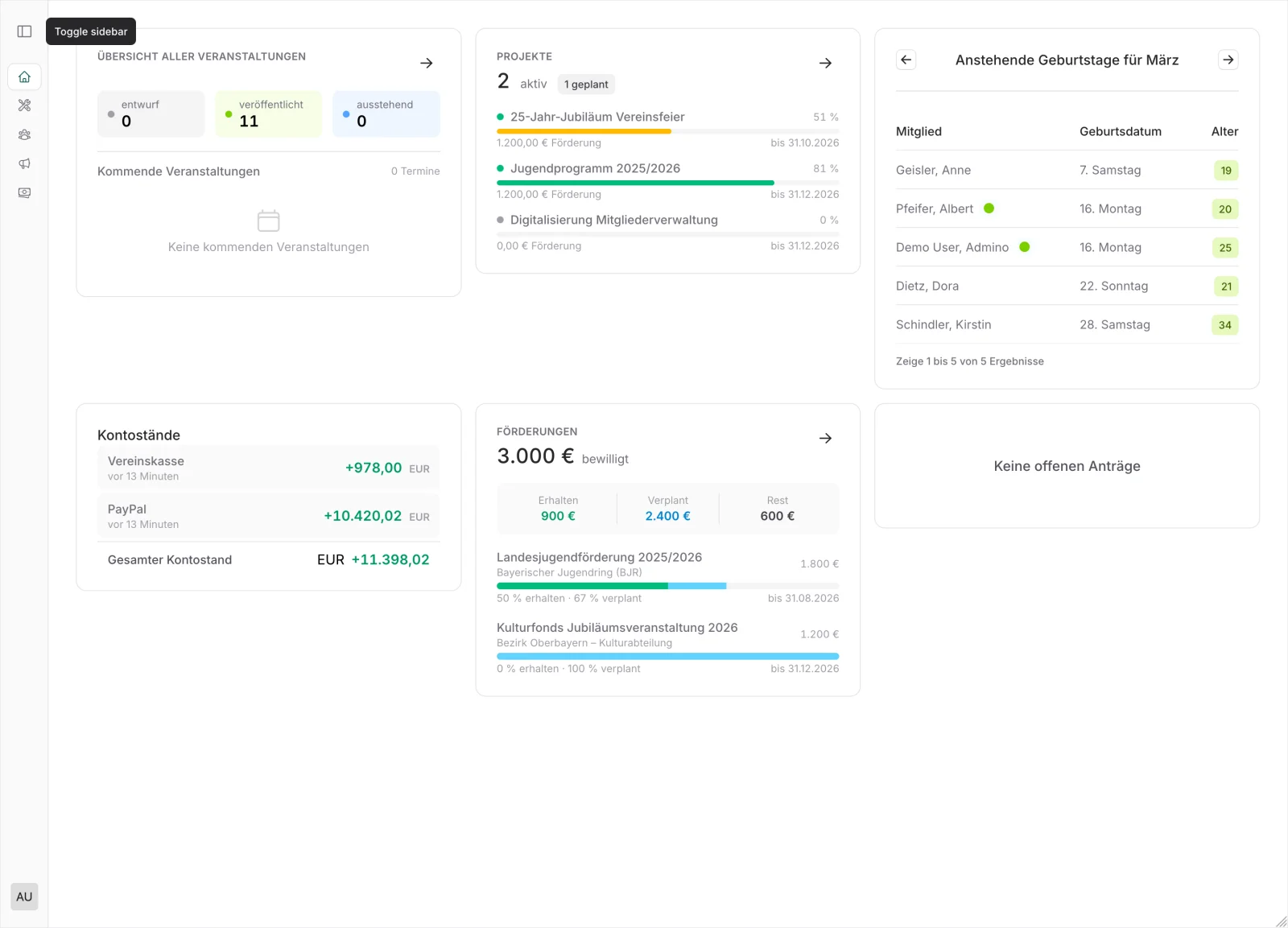This screenshot has width=1288, height=928.
Task: Click the Erhalten 900 € value
Action: point(558,516)
